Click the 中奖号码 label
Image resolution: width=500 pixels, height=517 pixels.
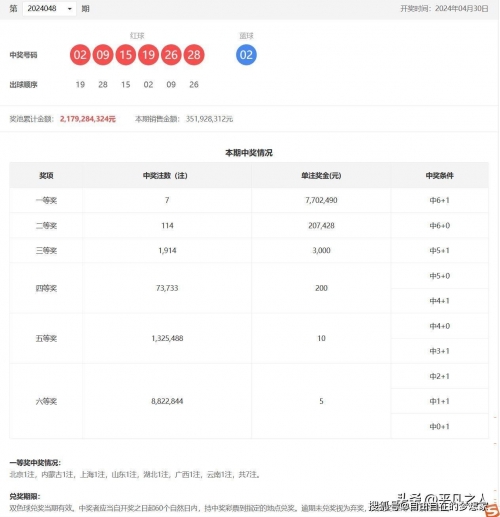(x=23, y=55)
